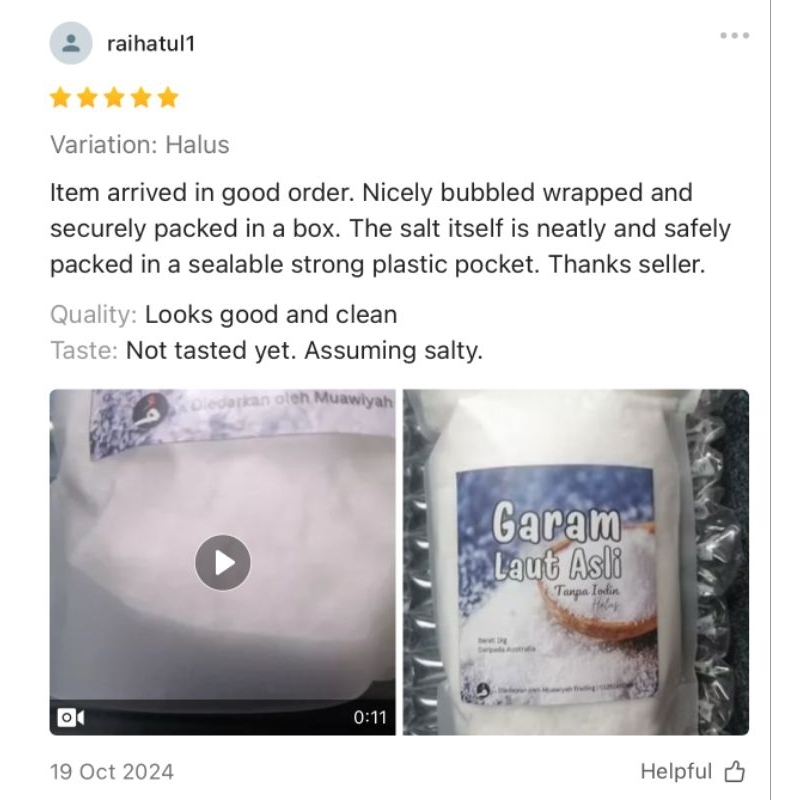This screenshot has height=800, width=800.
Task: Click the Quality rating line
Action: [x=223, y=315]
